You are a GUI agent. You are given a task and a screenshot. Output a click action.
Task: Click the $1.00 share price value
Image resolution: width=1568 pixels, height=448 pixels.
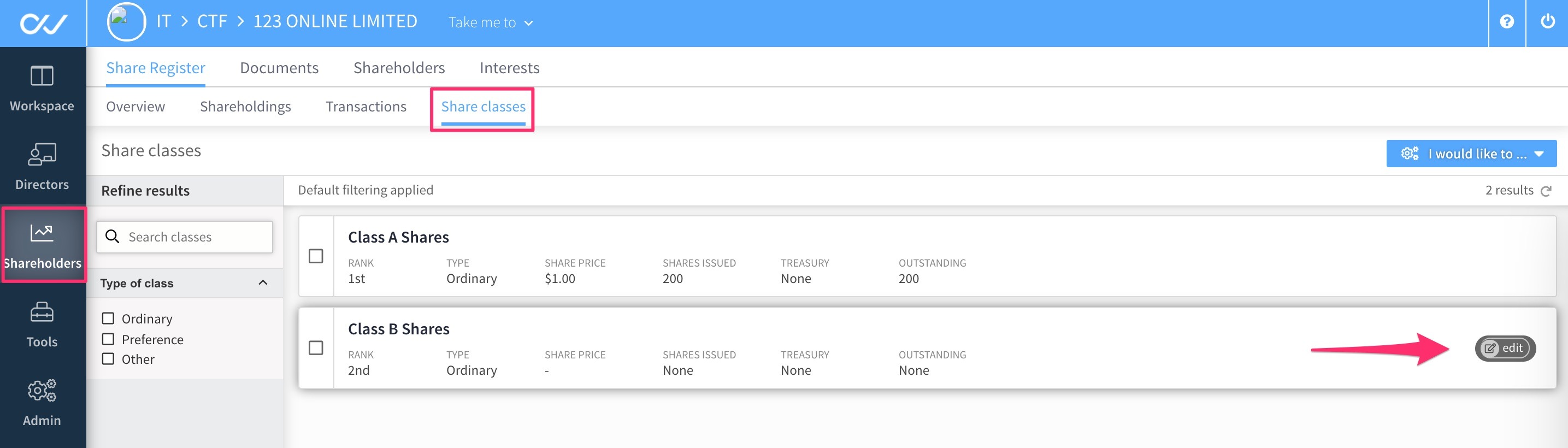click(x=559, y=278)
